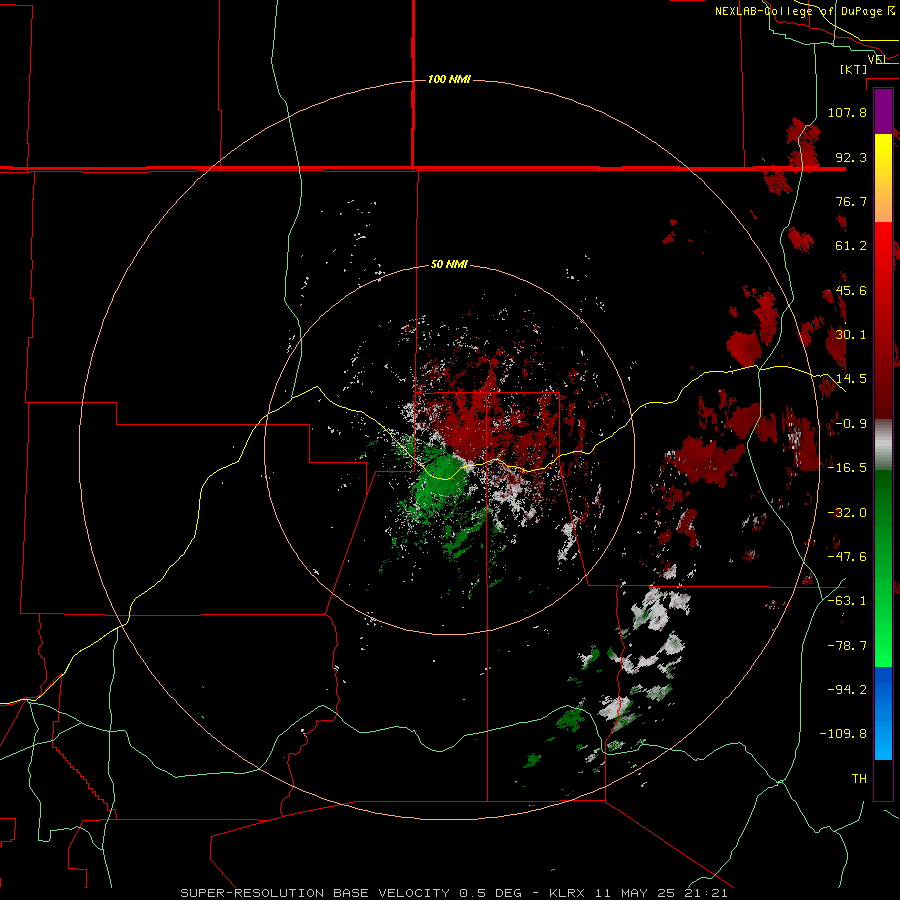Select the 107.8 velocity legend value

click(x=847, y=112)
